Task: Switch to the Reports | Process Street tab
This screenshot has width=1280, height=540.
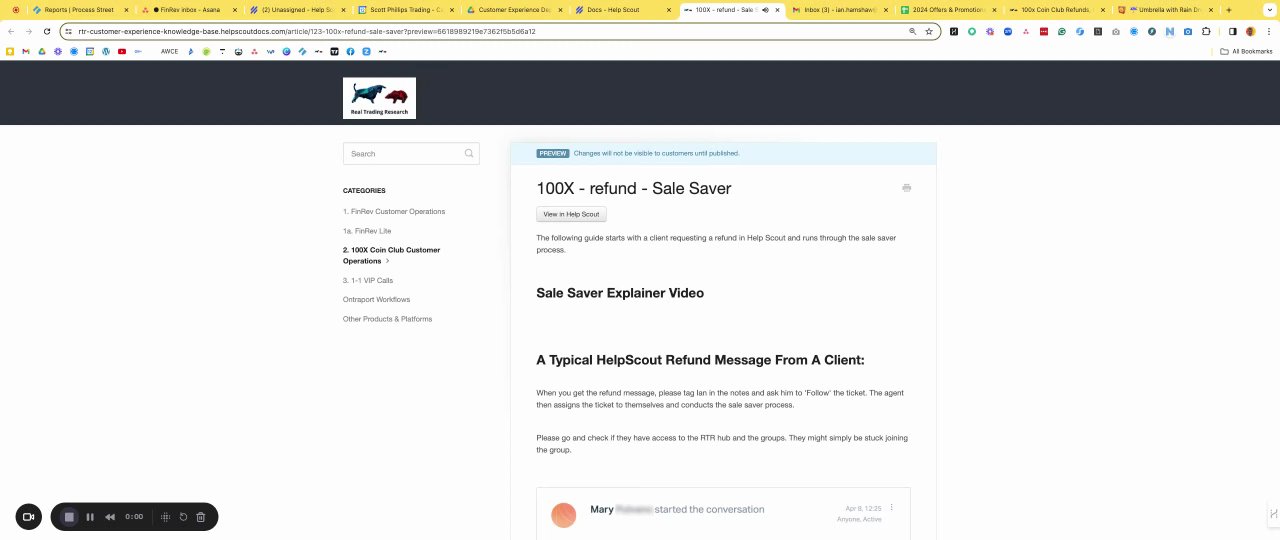Action: tap(78, 10)
